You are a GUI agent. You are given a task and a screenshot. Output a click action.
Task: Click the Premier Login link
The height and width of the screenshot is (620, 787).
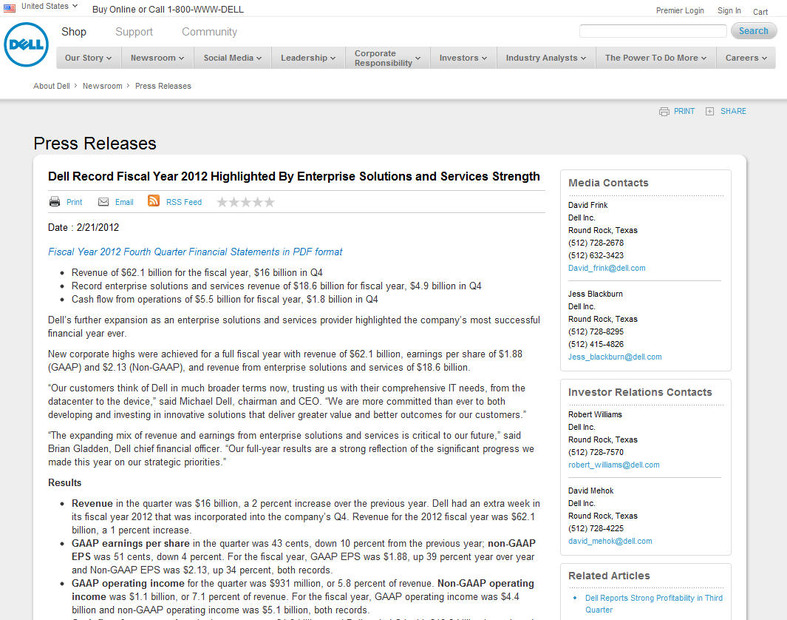point(680,11)
